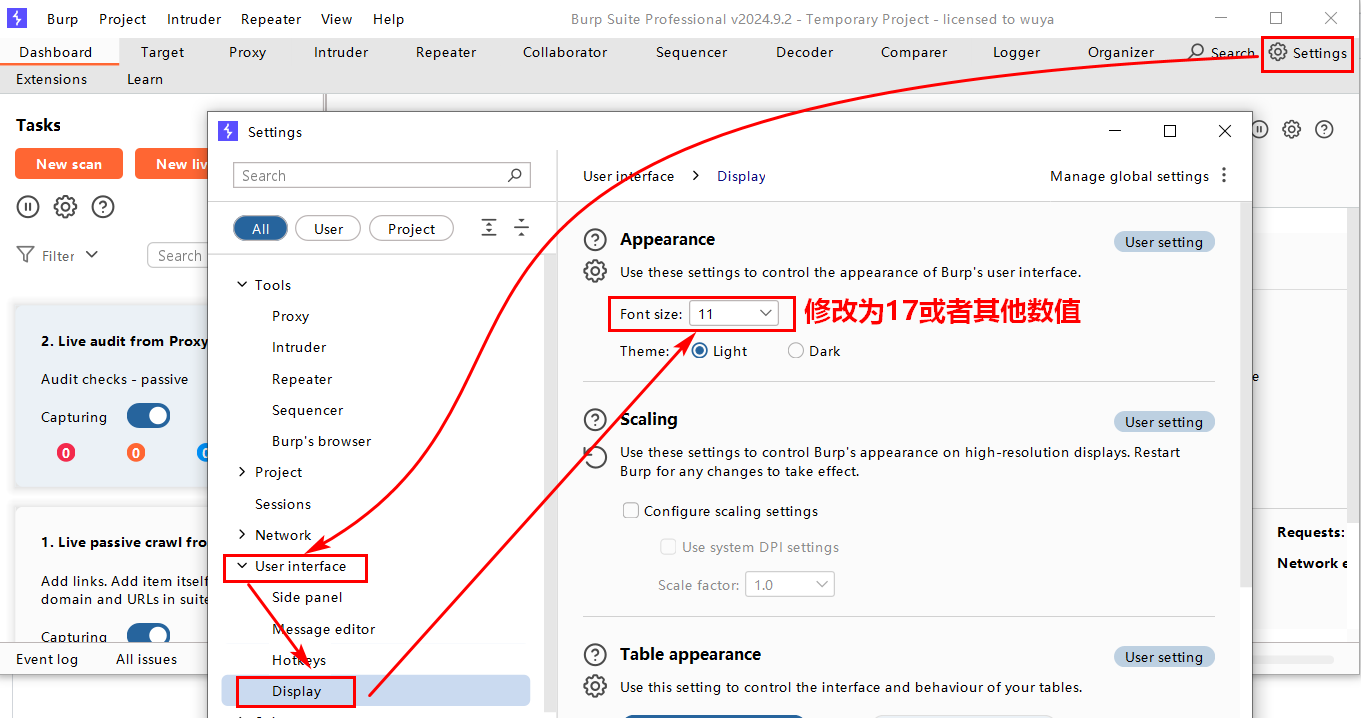Open the Font size dropdown
1361x718 pixels.
733,313
